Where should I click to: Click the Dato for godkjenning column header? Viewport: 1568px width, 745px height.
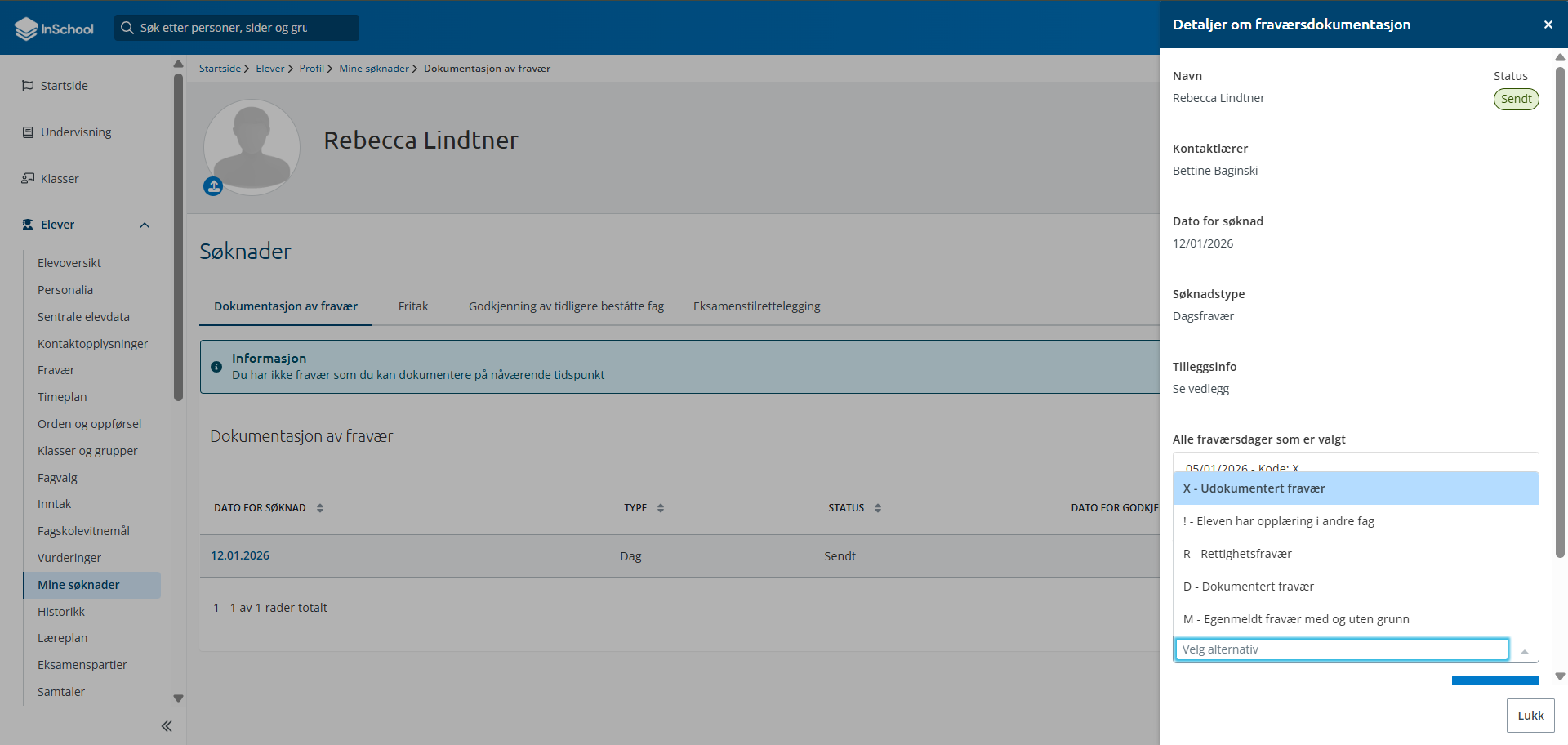1115,508
